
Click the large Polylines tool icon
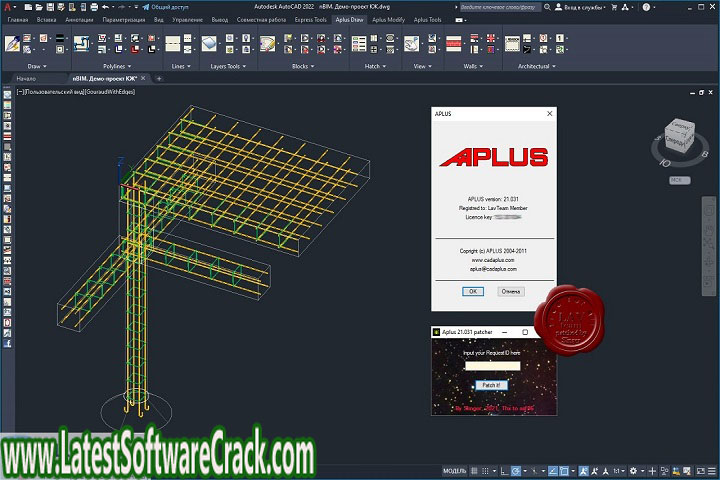click(82, 44)
